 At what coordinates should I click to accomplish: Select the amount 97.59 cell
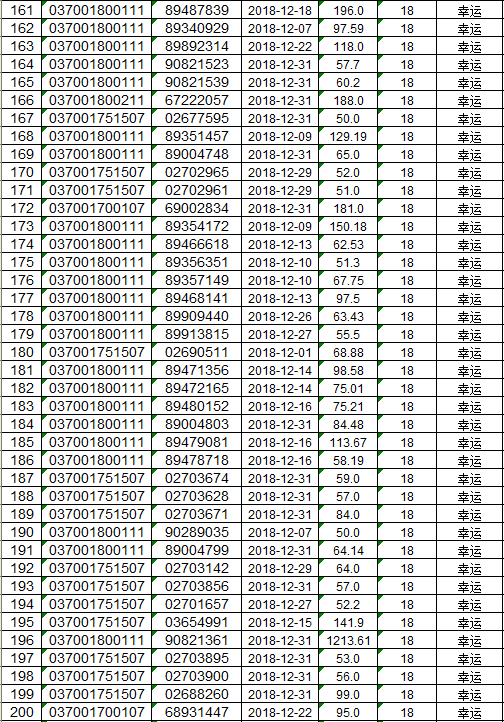coord(348,28)
